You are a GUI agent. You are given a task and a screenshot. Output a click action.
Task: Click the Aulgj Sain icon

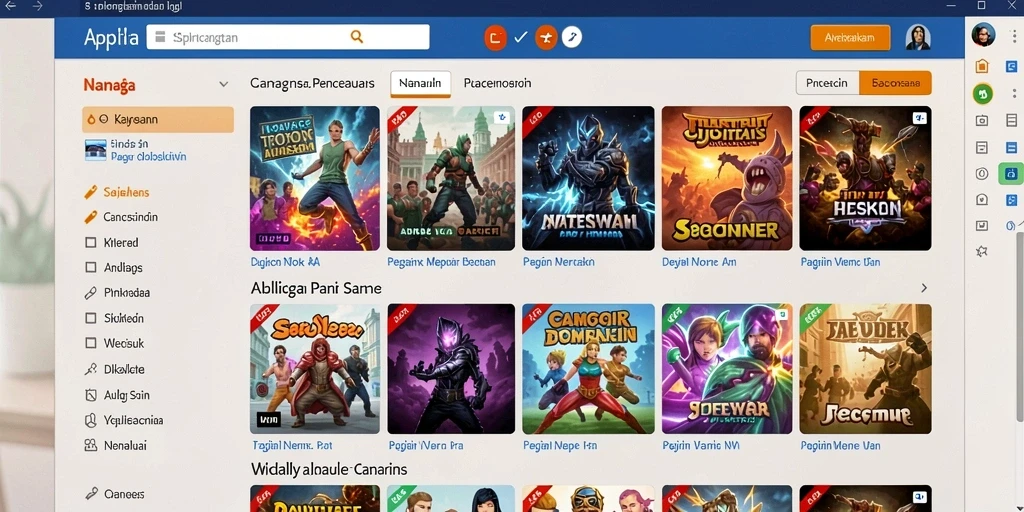tap(91, 395)
